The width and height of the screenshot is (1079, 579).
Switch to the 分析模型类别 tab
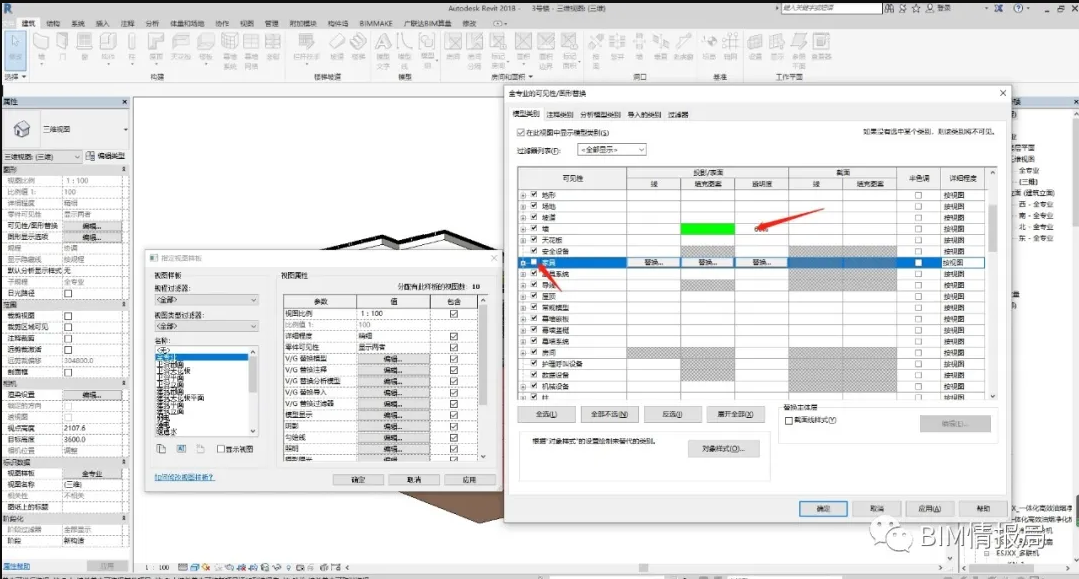click(x=600, y=114)
